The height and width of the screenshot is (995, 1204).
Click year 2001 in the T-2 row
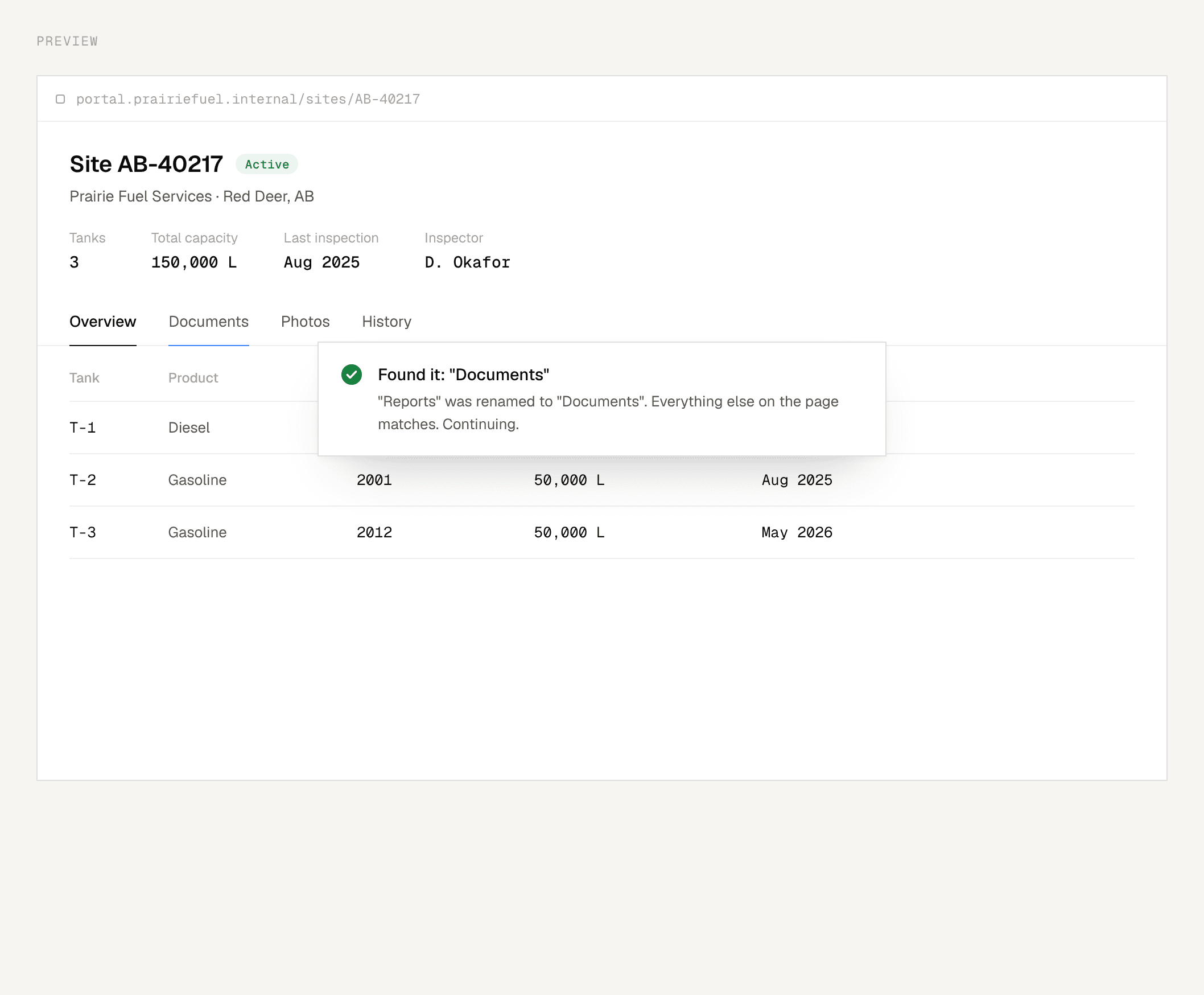click(374, 480)
